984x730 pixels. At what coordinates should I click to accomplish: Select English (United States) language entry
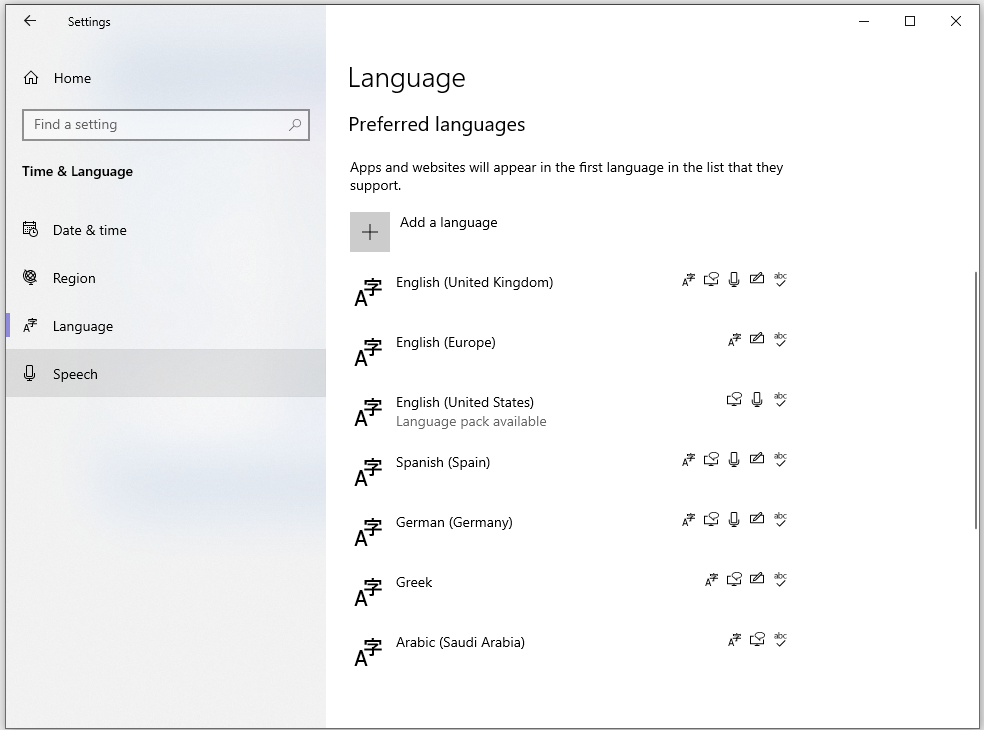(x=570, y=412)
